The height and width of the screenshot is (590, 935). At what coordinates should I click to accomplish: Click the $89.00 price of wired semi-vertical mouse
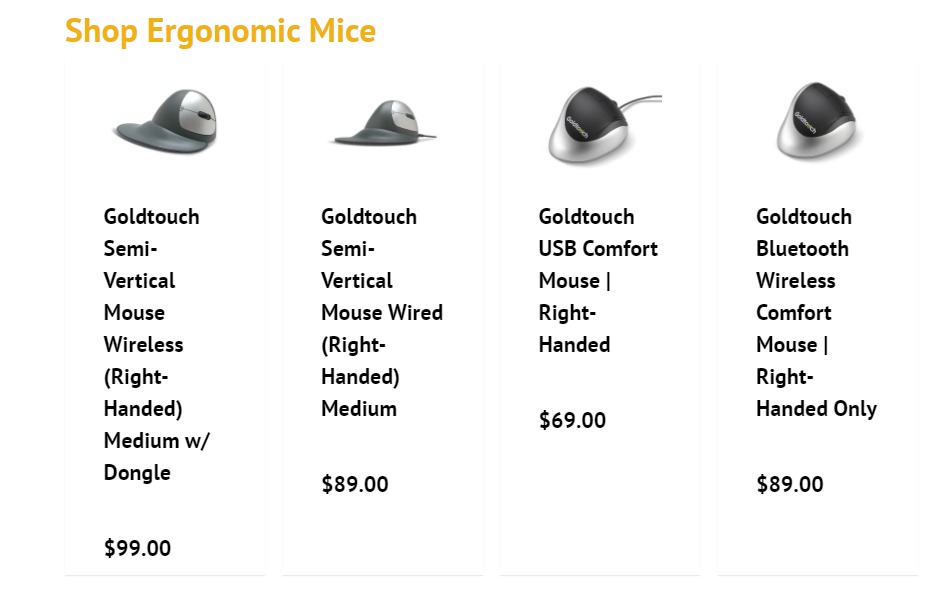coord(355,484)
